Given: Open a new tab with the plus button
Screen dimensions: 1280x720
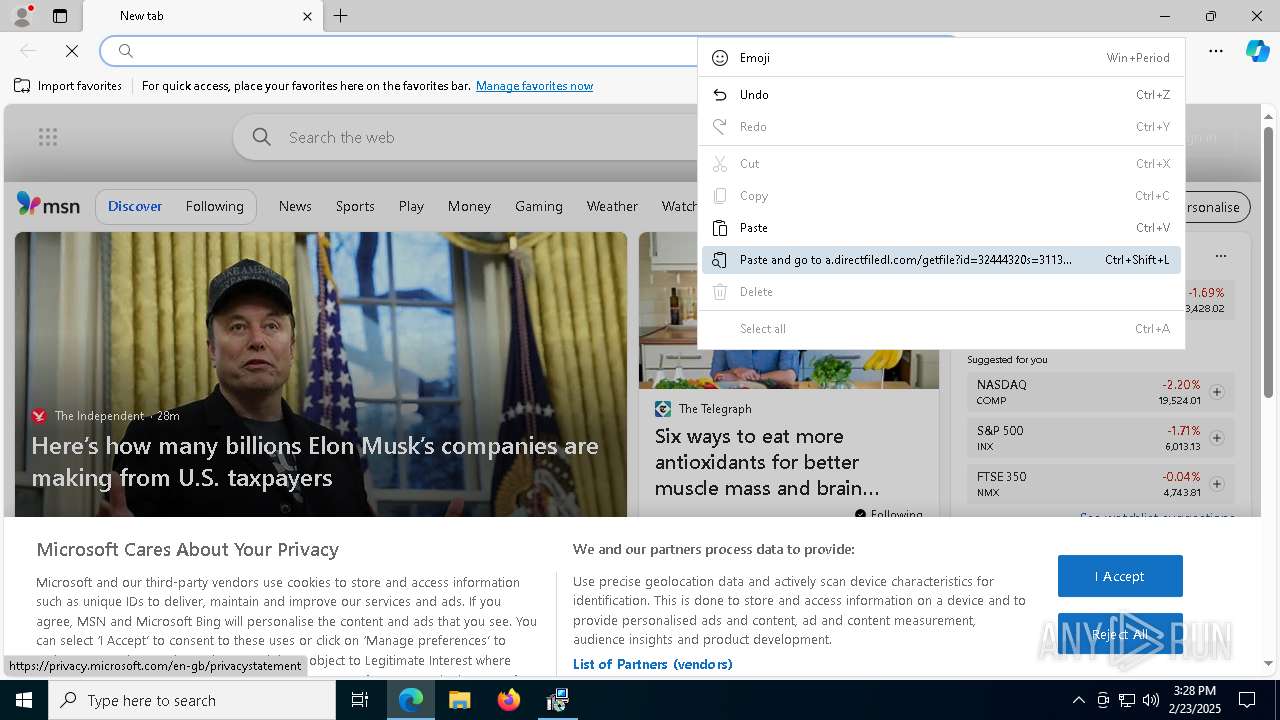Looking at the screenshot, I should pos(341,16).
